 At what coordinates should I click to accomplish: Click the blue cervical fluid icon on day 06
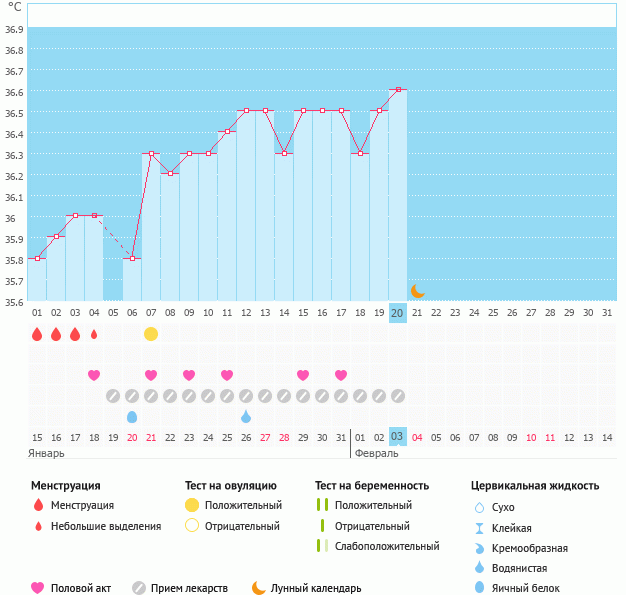click(x=132, y=416)
